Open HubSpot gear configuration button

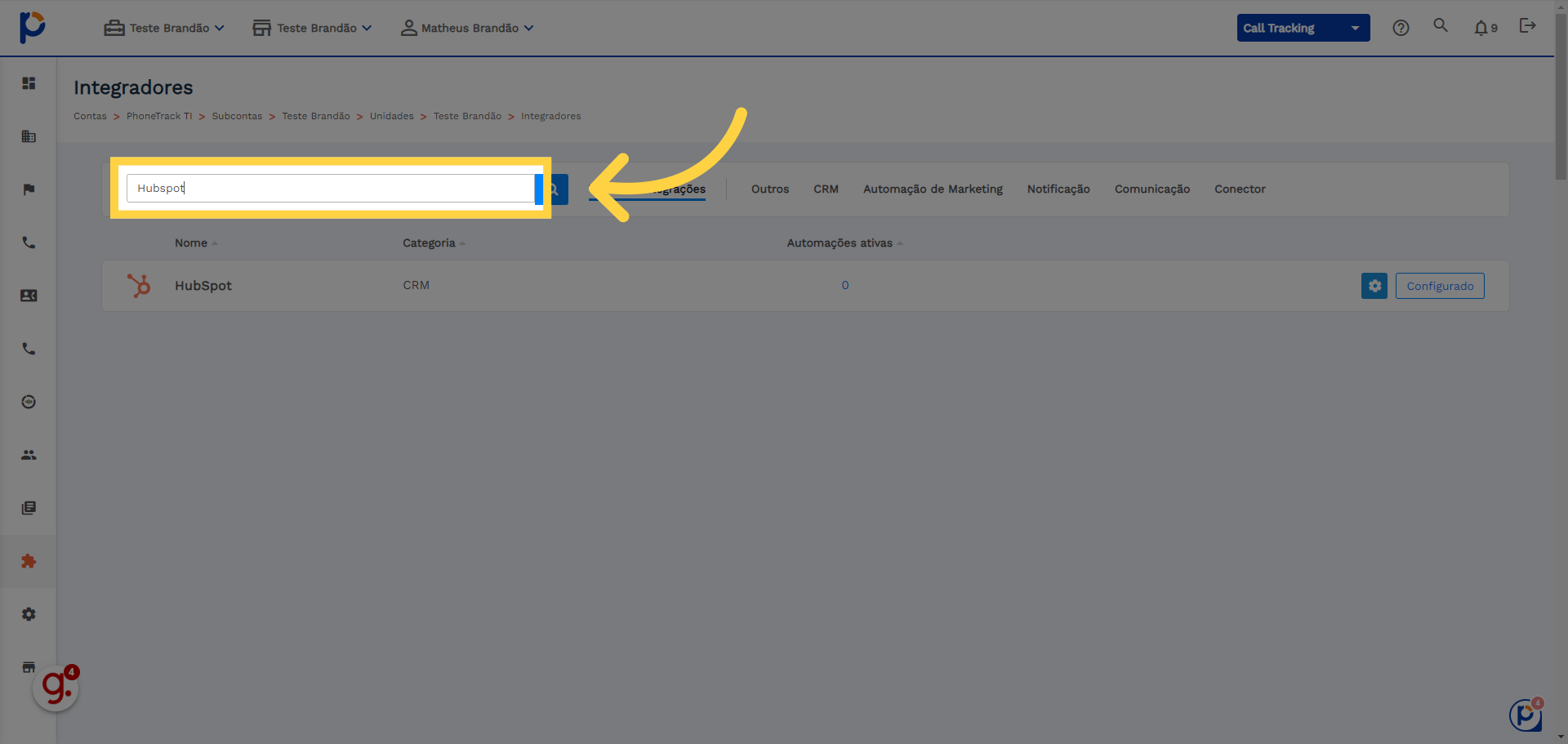tap(1374, 286)
